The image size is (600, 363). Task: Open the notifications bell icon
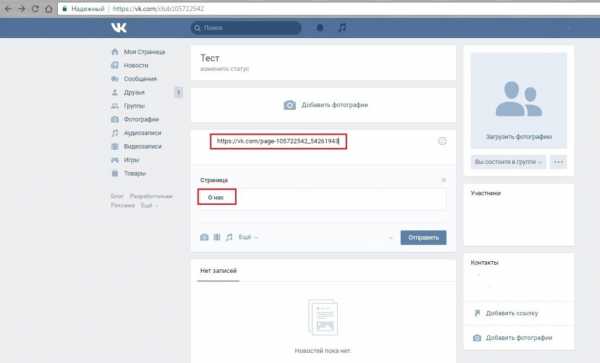click(x=320, y=28)
